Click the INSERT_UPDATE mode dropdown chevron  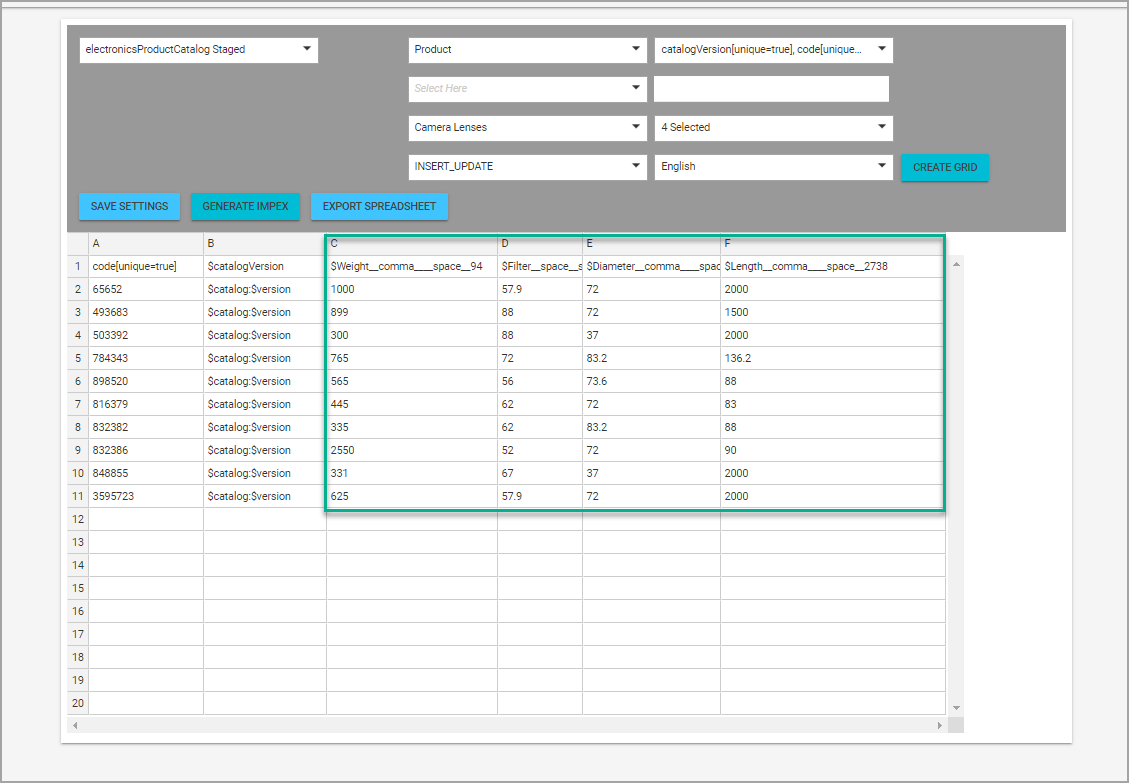pyautogui.click(x=635, y=166)
